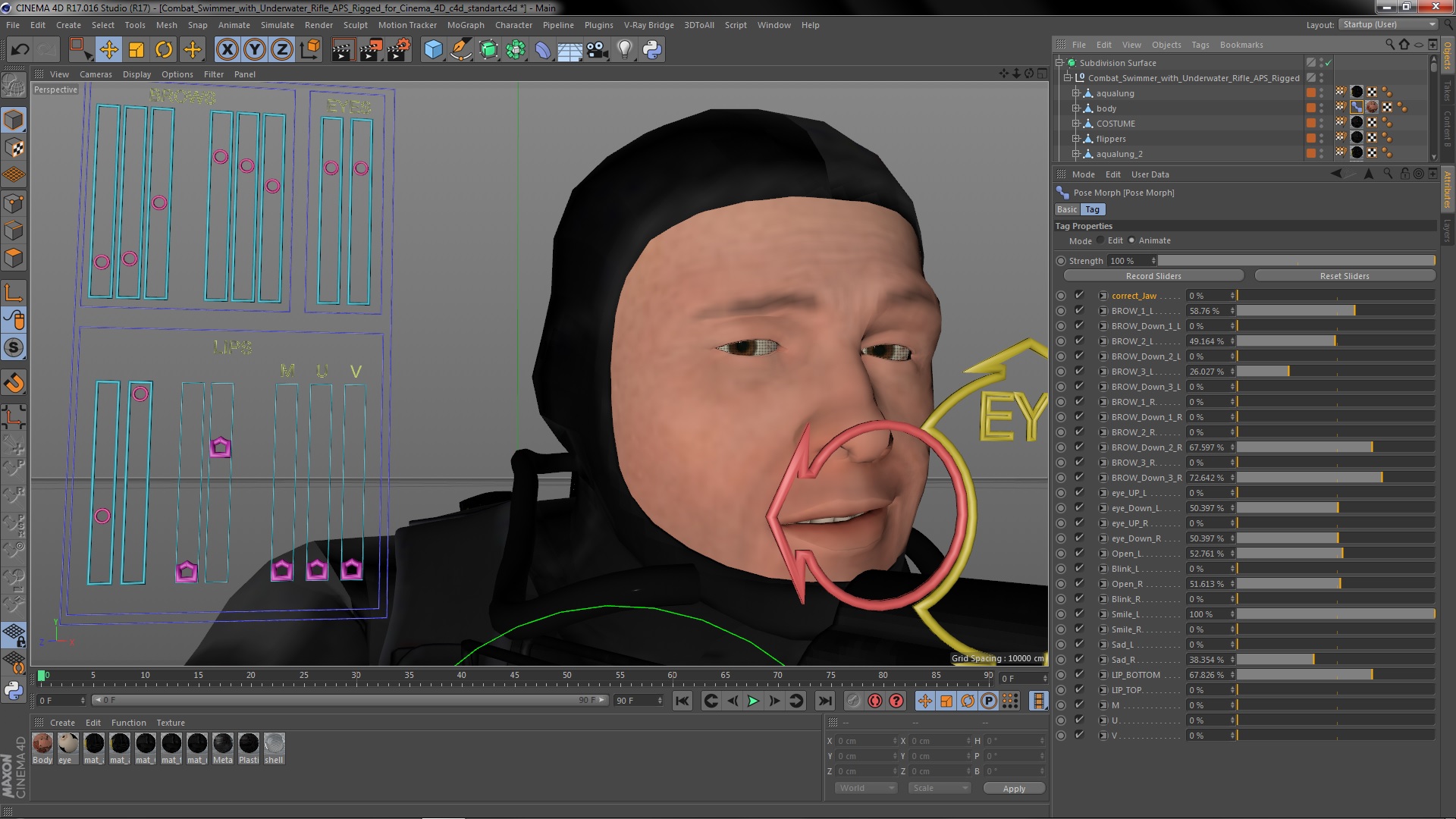Screen dimensions: 1456x819
Task: Open viewport Cameras menu
Action: click(96, 74)
